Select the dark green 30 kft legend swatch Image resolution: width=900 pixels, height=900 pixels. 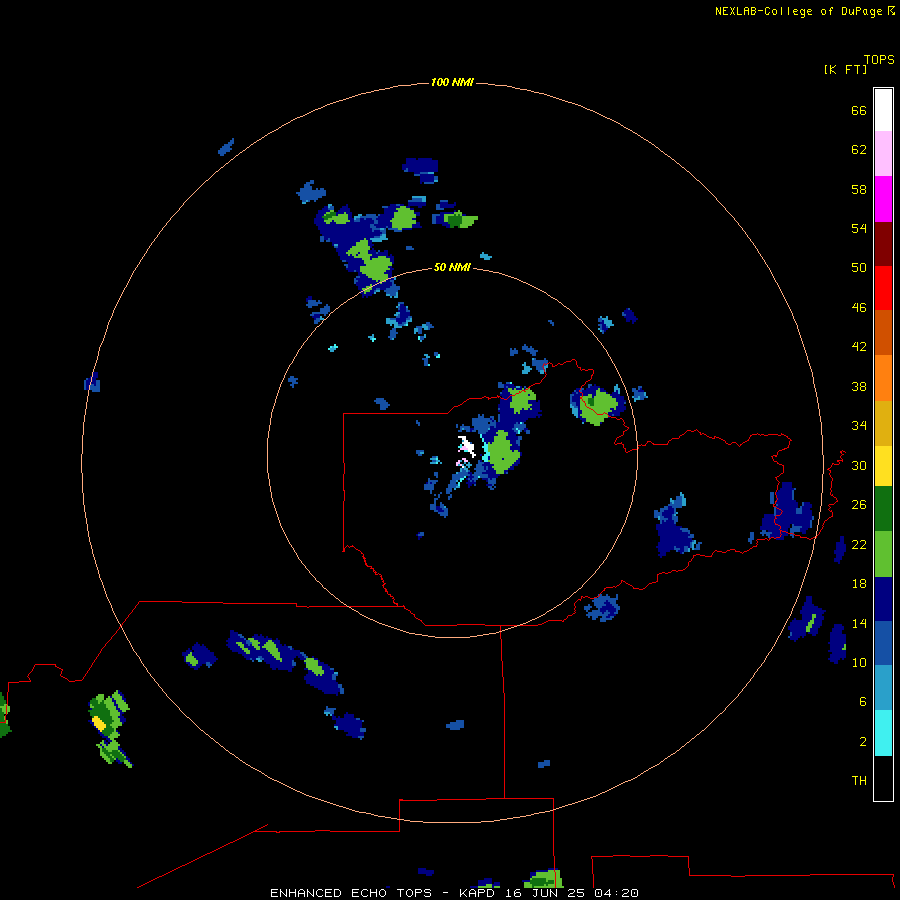pyautogui.click(x=883, y=509)
